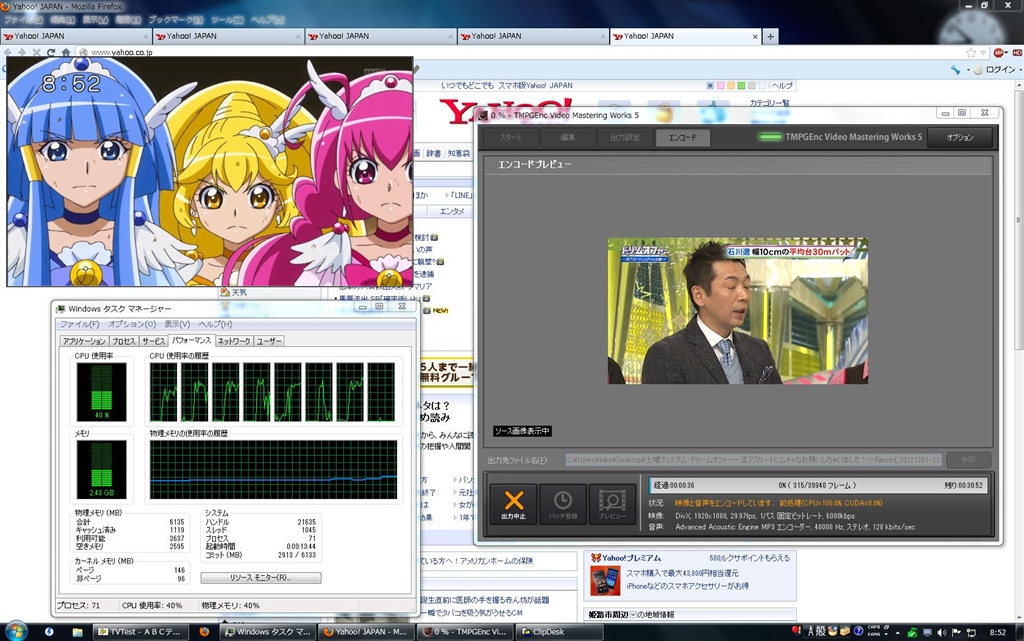The height and width of the screenshot is (641, 1024).
Task: Open the ClipDesk taskbar button
Action: point(560,632)
